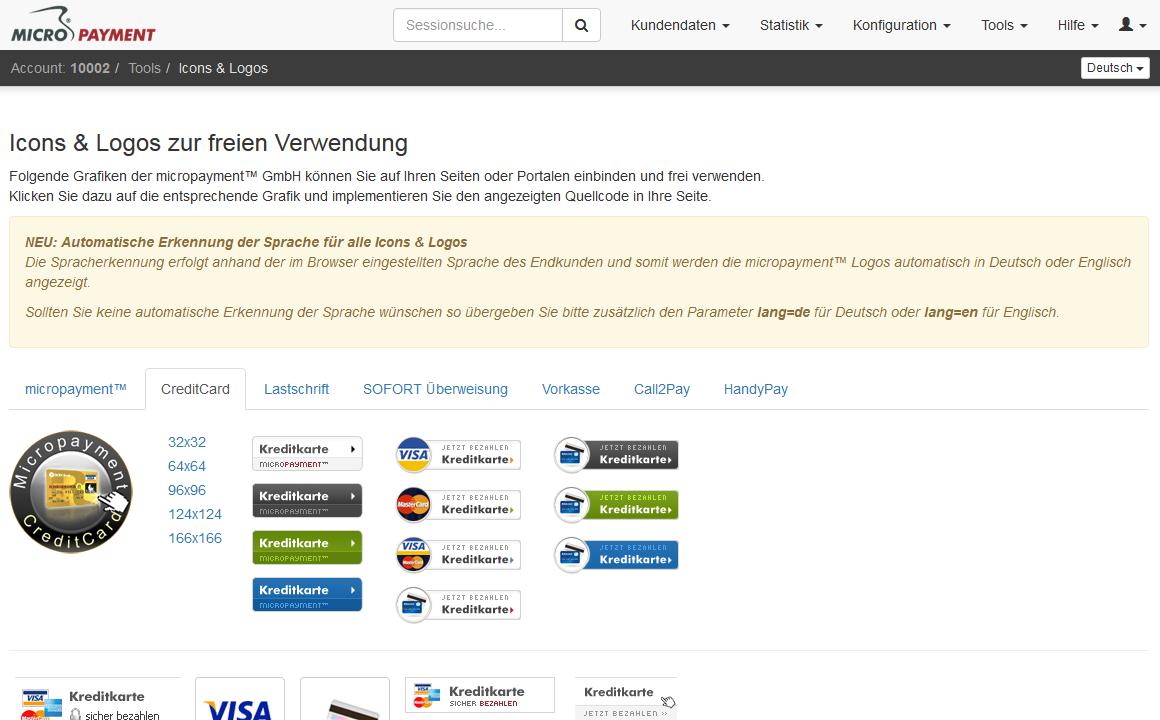Open the Hilfe dropdown menu

coord(1078,25)
